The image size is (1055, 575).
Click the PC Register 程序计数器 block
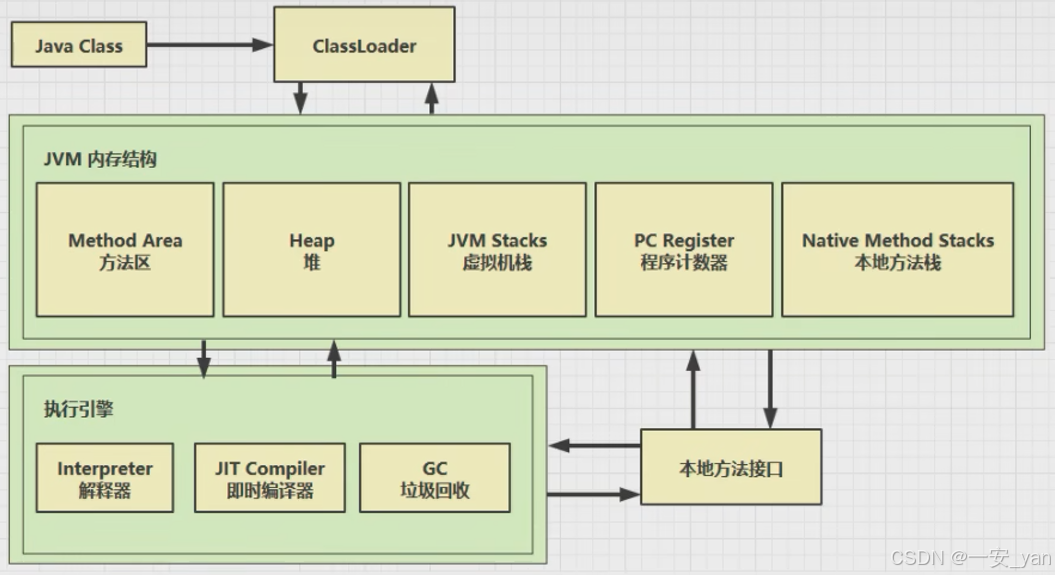[x=684, y=250]
